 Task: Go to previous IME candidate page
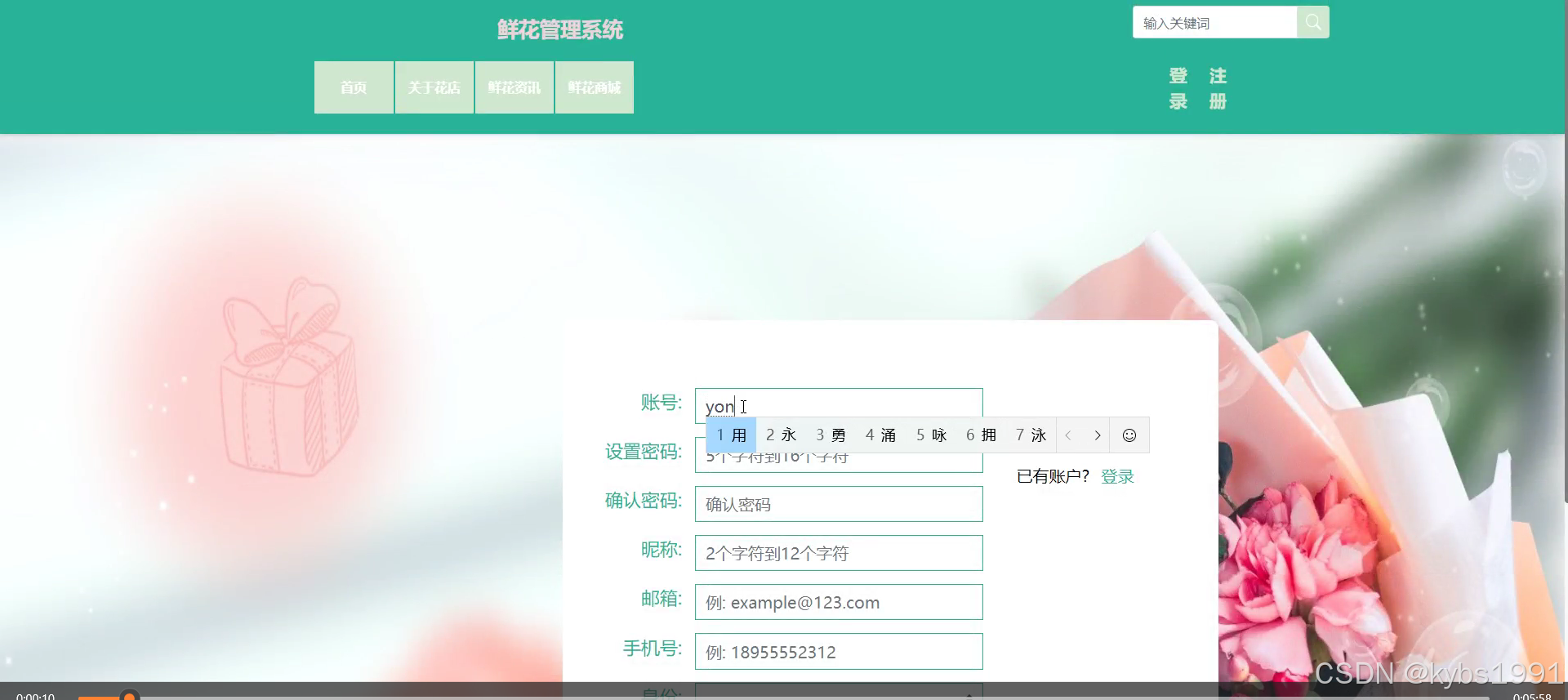[x=1068, y=435]
